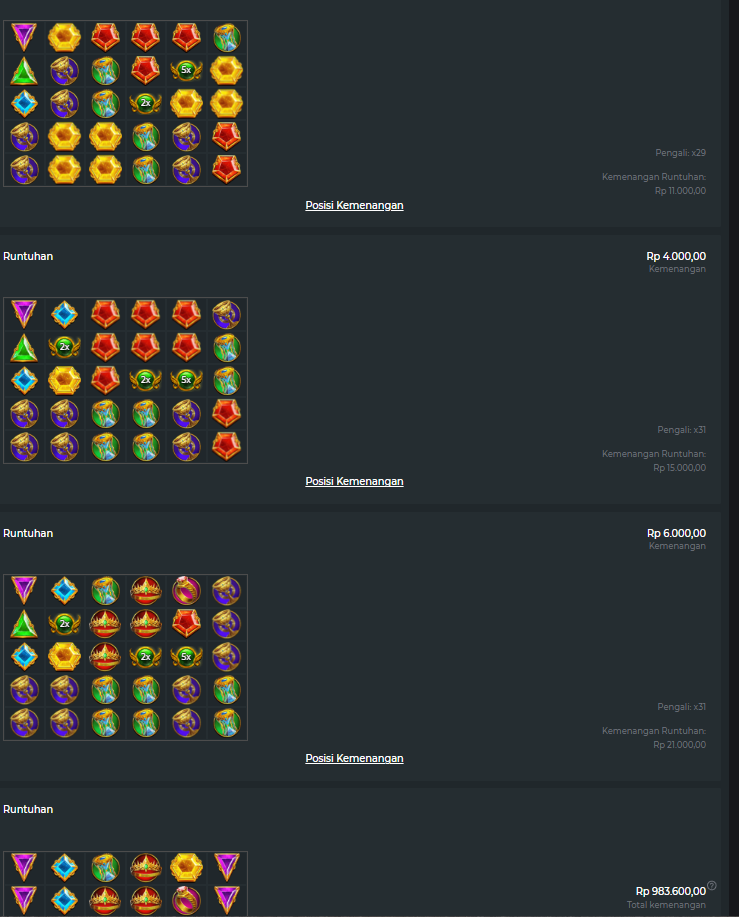Click the blue diamond gem in Pengali x29 grid
The width and height of the screenshot is (739, 917).
tap(24, 104)
